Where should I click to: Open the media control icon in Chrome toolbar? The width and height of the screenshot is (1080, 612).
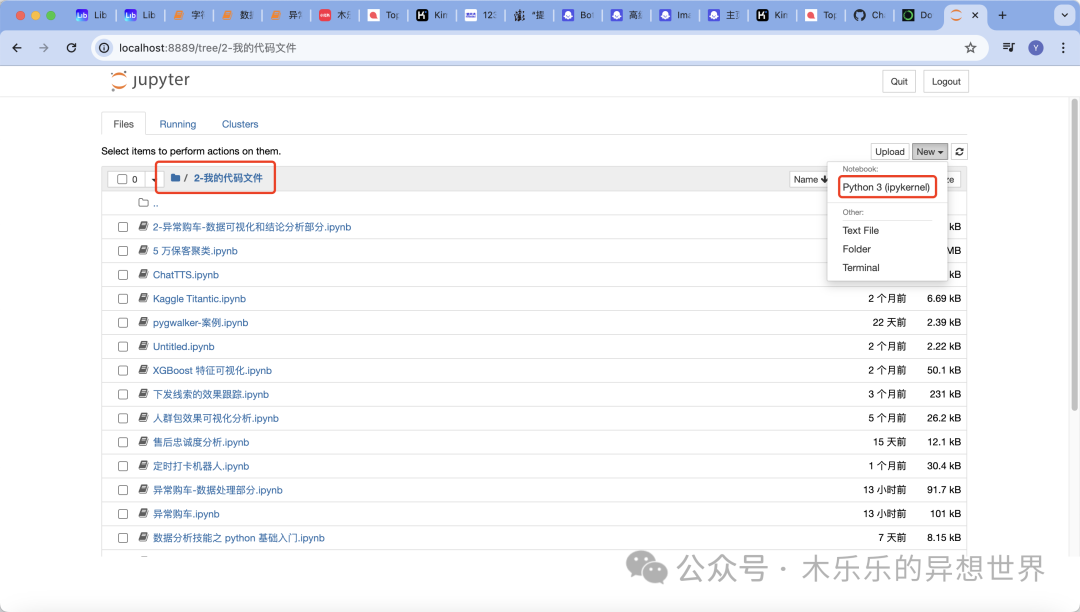point(1008,48)
